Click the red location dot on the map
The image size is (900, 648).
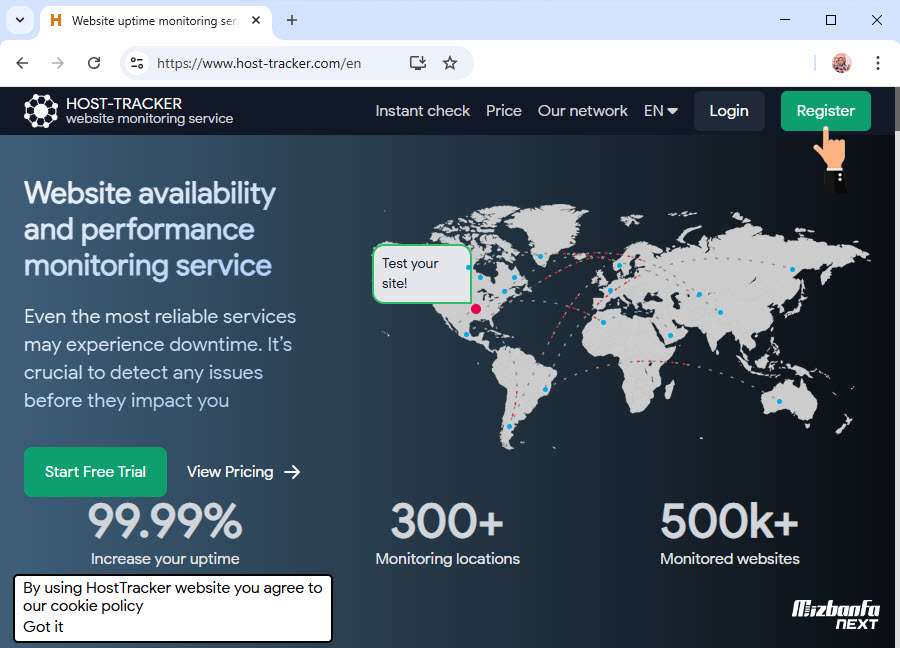pyautogui.click(x=476, y=309)
